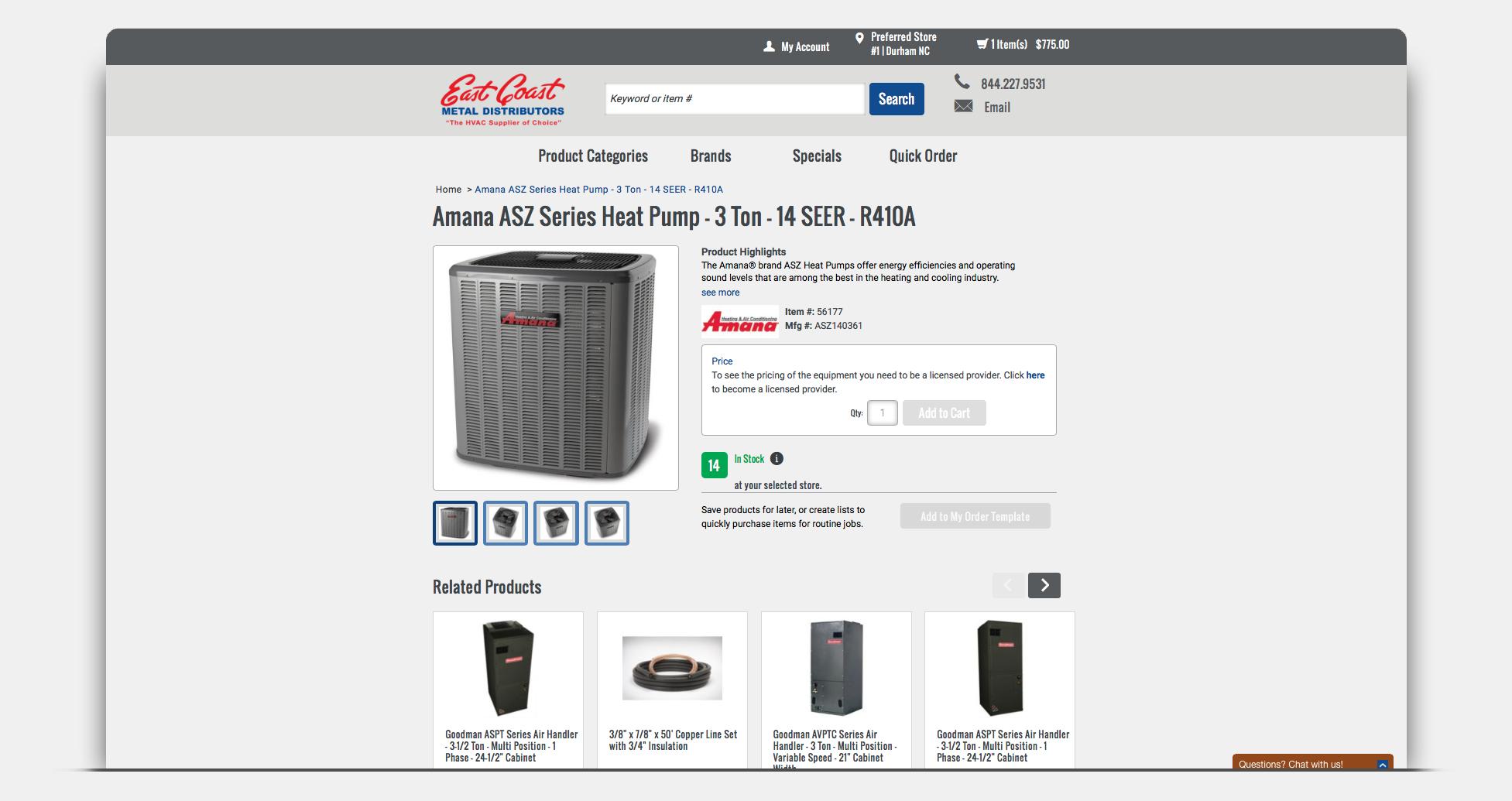The height and width of the screenshot is (801, 1512).
Task: Select the second heat pump thumbnail
Action: tap(506, 523)
